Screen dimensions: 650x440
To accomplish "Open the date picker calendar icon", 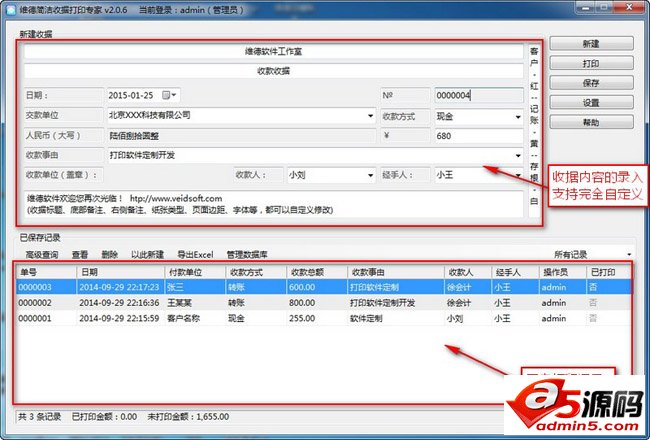I will (x=169, y=95).
